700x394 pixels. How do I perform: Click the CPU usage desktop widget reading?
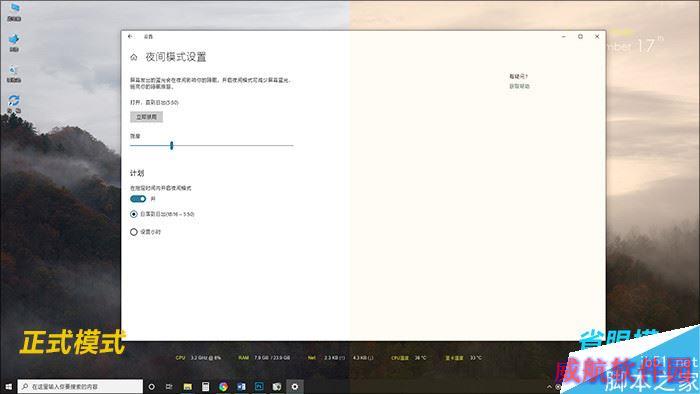198,358
